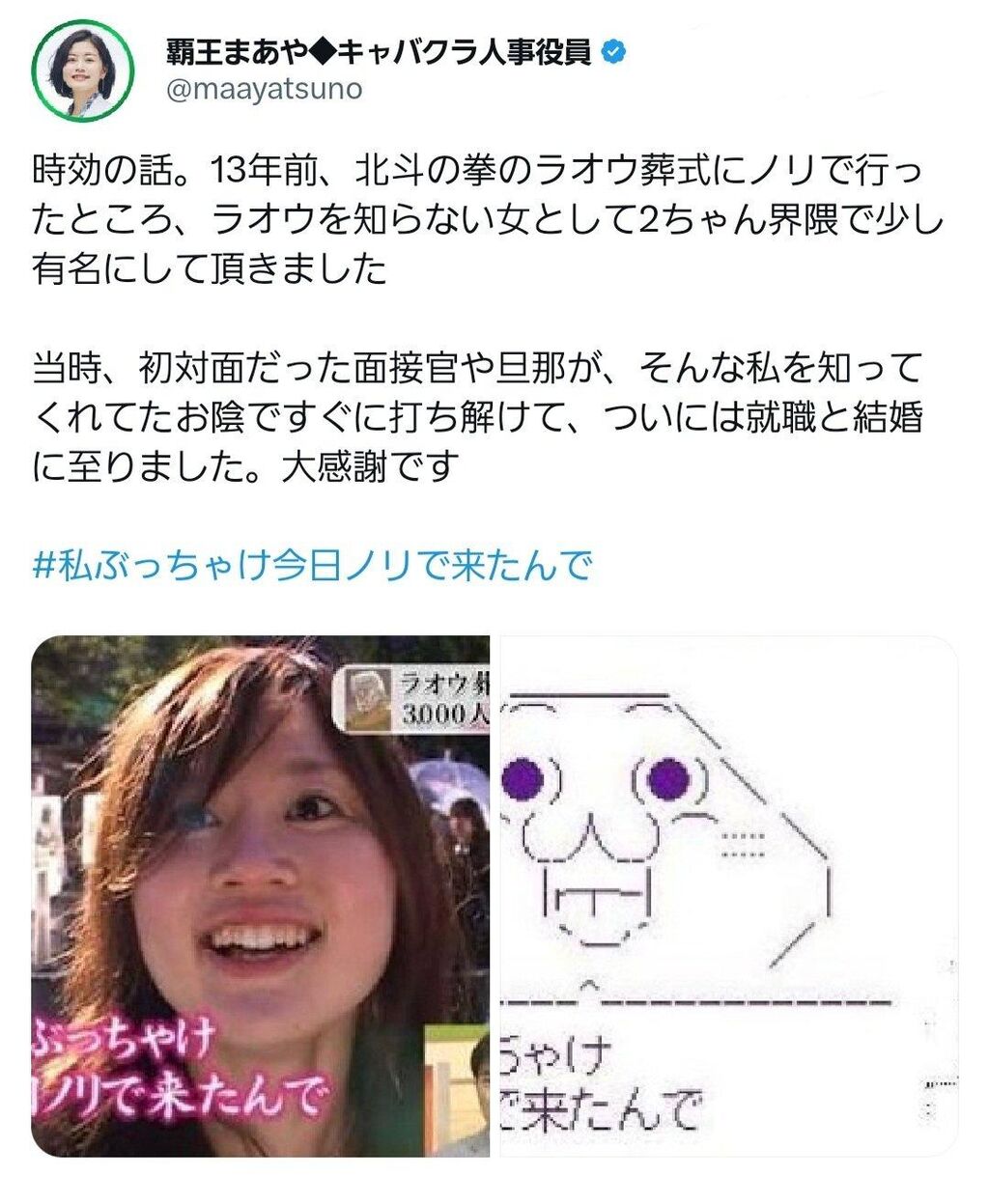Click the Raoh portrait icon in TV caption
Image resolution: width=989 pixels, height=1204 pixels.
(369, 699)
